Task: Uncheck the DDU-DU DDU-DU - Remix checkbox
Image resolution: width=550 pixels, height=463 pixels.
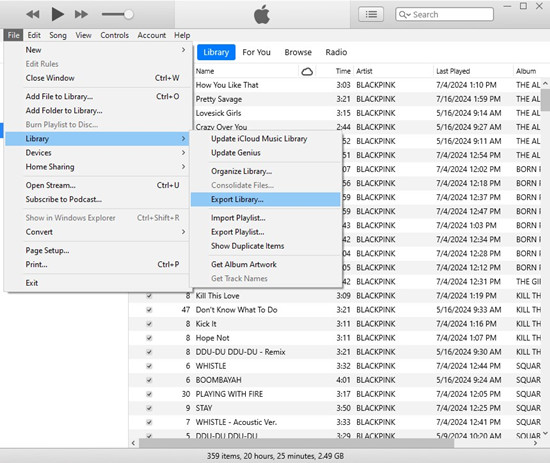Action: (x=149, y=352)
